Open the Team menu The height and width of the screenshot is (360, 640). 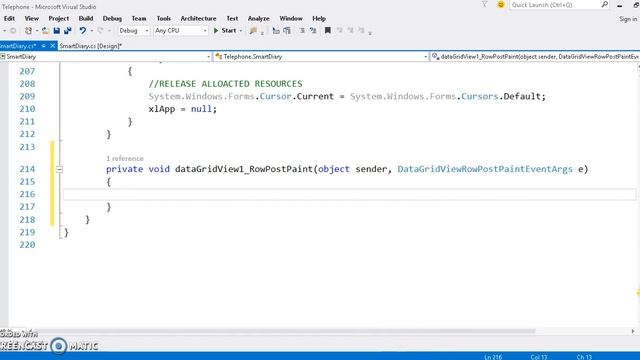(139, 18)
